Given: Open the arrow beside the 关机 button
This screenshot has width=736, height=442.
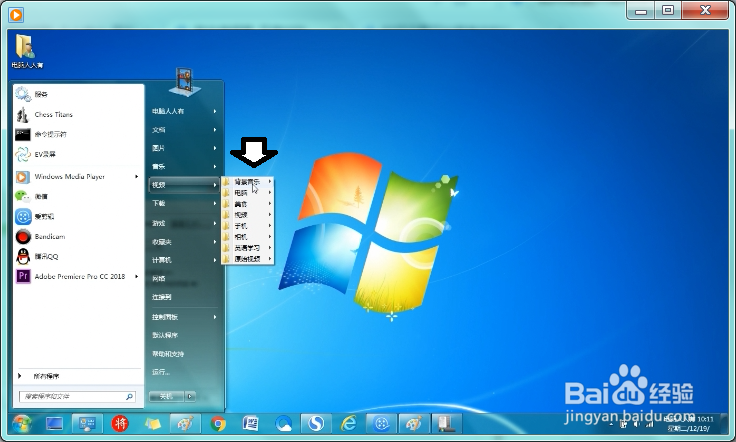Looking at the screenshot, I should point(190,396).
